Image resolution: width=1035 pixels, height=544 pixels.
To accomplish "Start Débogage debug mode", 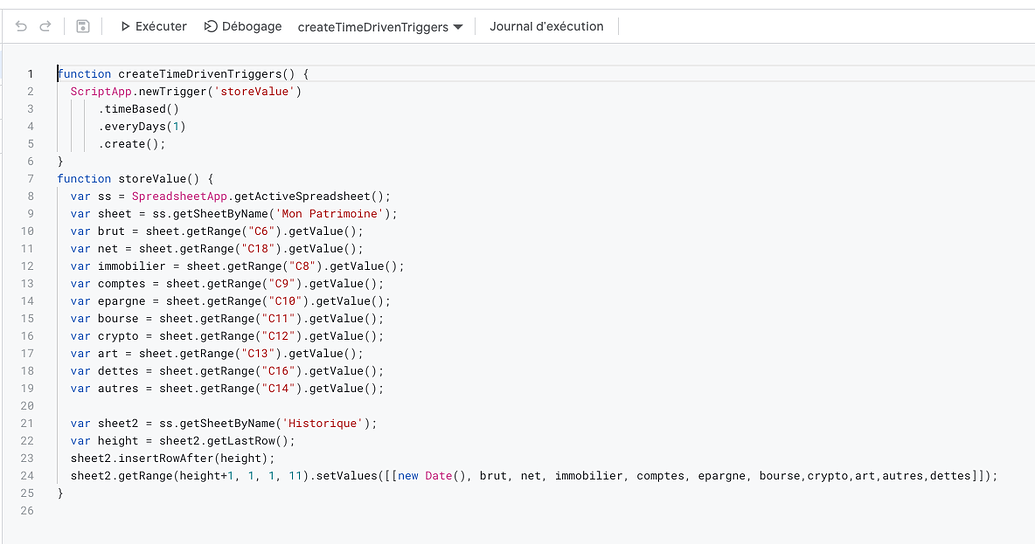I will 243,26.
